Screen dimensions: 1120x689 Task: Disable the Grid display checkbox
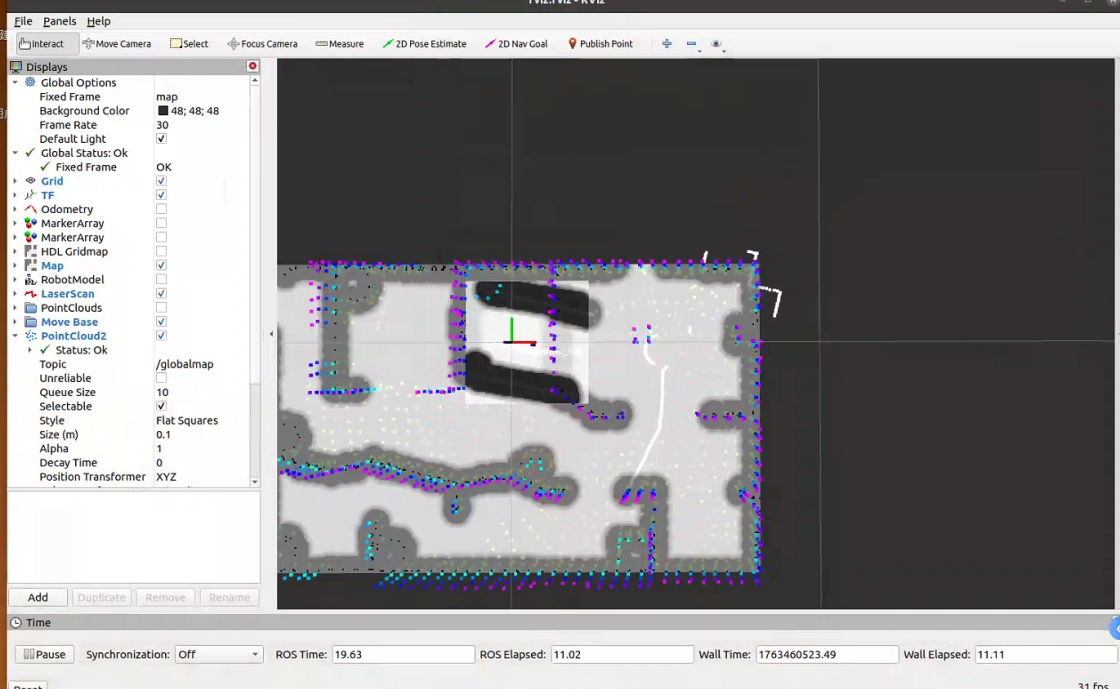click(x=161, y=181)
